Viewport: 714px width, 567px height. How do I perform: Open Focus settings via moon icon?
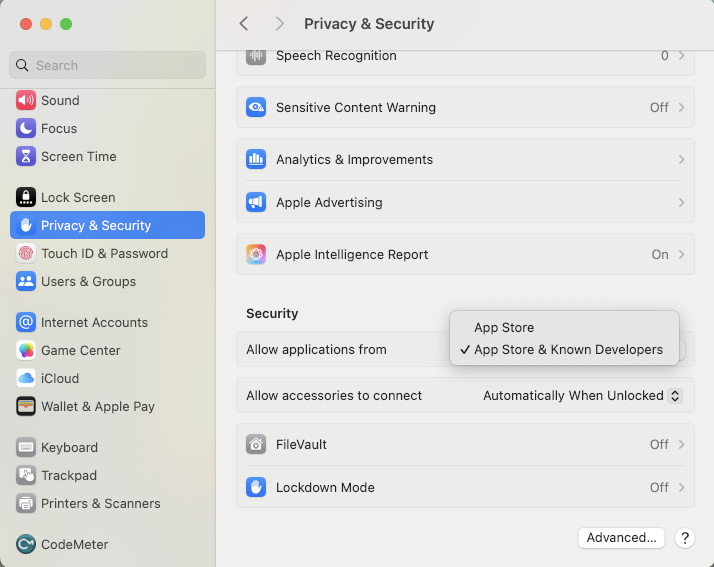[26, 128]
